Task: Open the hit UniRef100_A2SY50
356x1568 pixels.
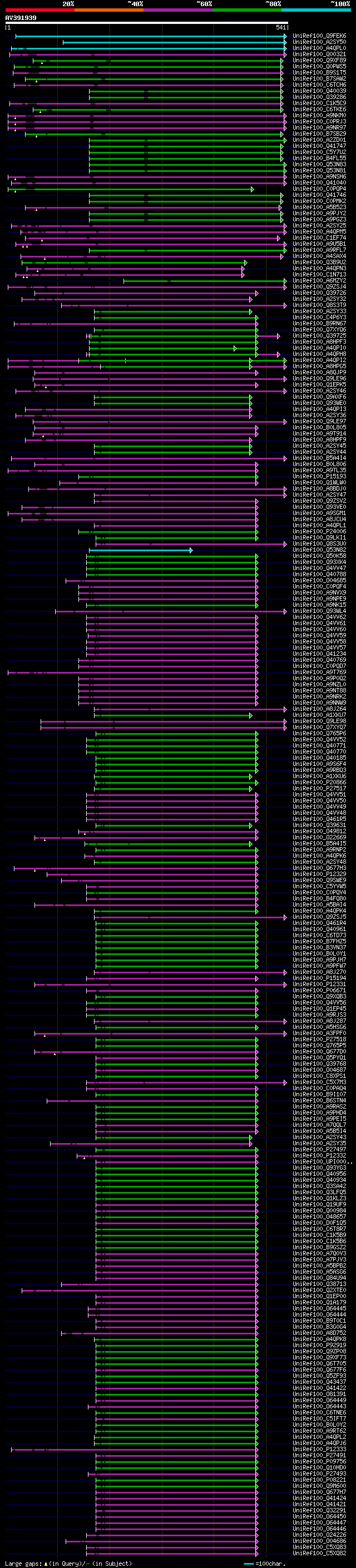Action: point(319,42)
